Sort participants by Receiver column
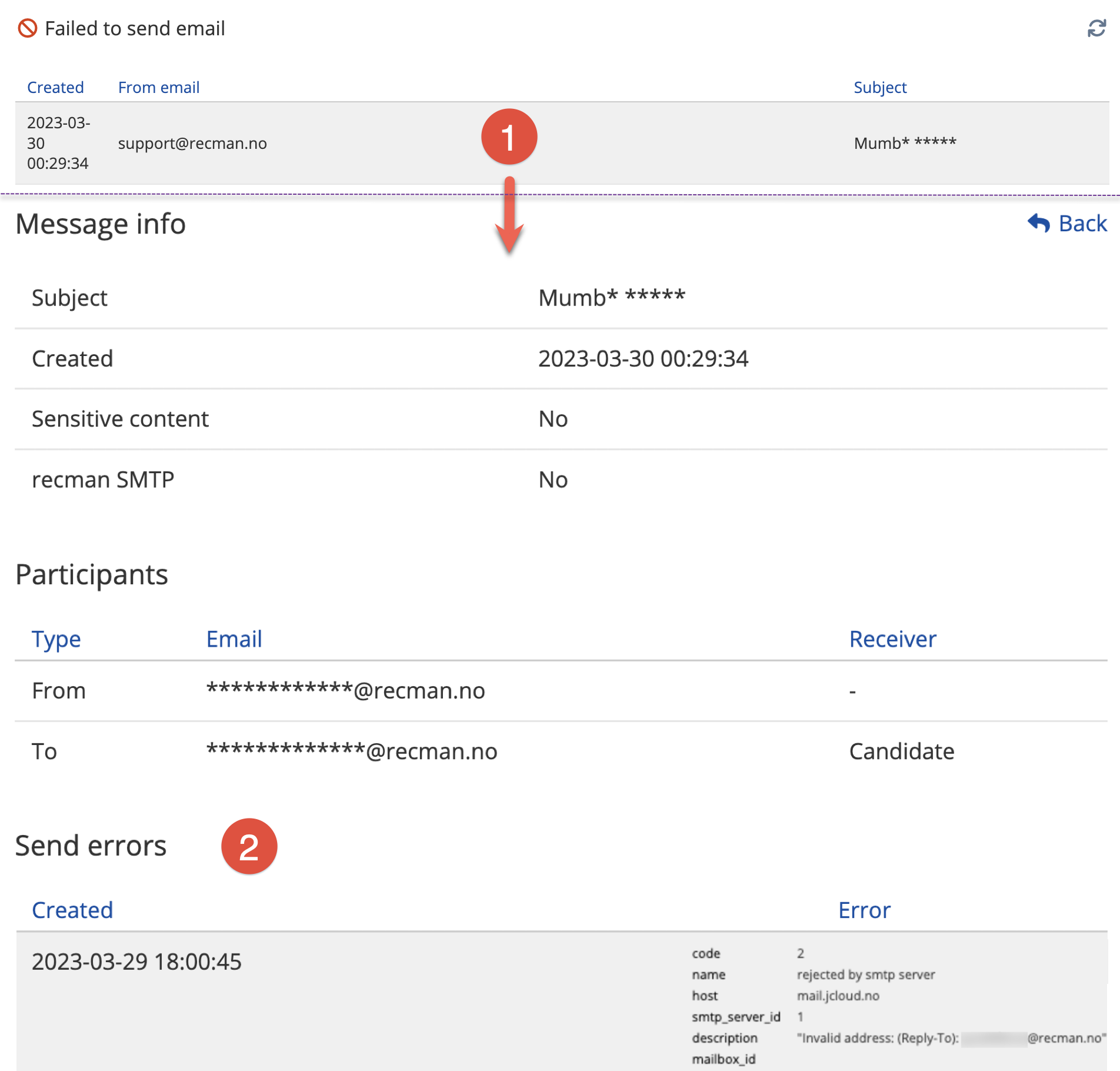The image size is (1120, 1071). 892,639
